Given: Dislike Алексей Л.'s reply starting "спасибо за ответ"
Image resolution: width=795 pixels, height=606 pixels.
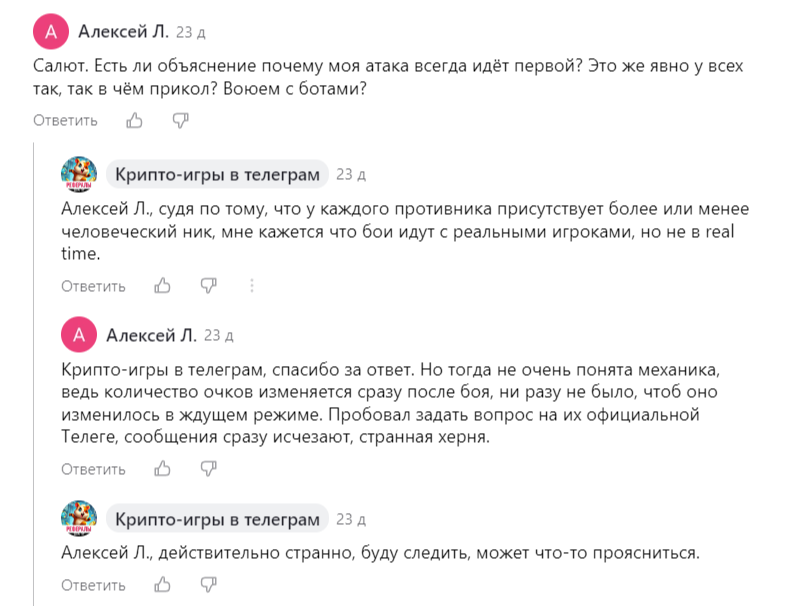Looking at the screenshot, I should point(208,469).
